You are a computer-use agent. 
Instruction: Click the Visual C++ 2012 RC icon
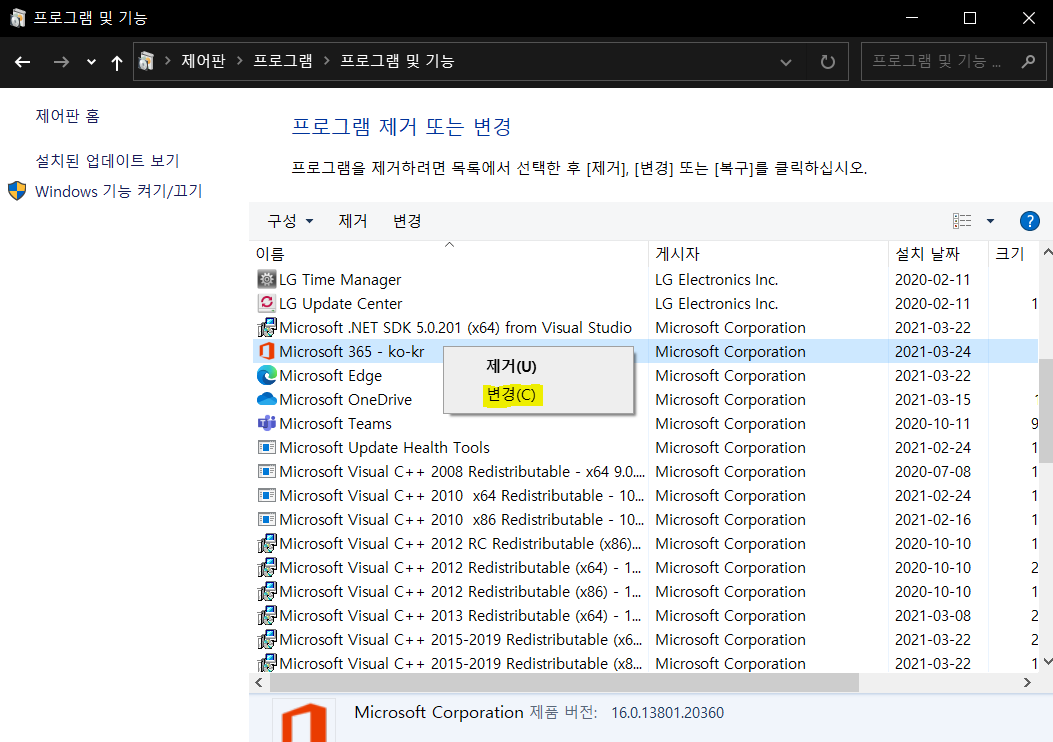tap(267, 543)
